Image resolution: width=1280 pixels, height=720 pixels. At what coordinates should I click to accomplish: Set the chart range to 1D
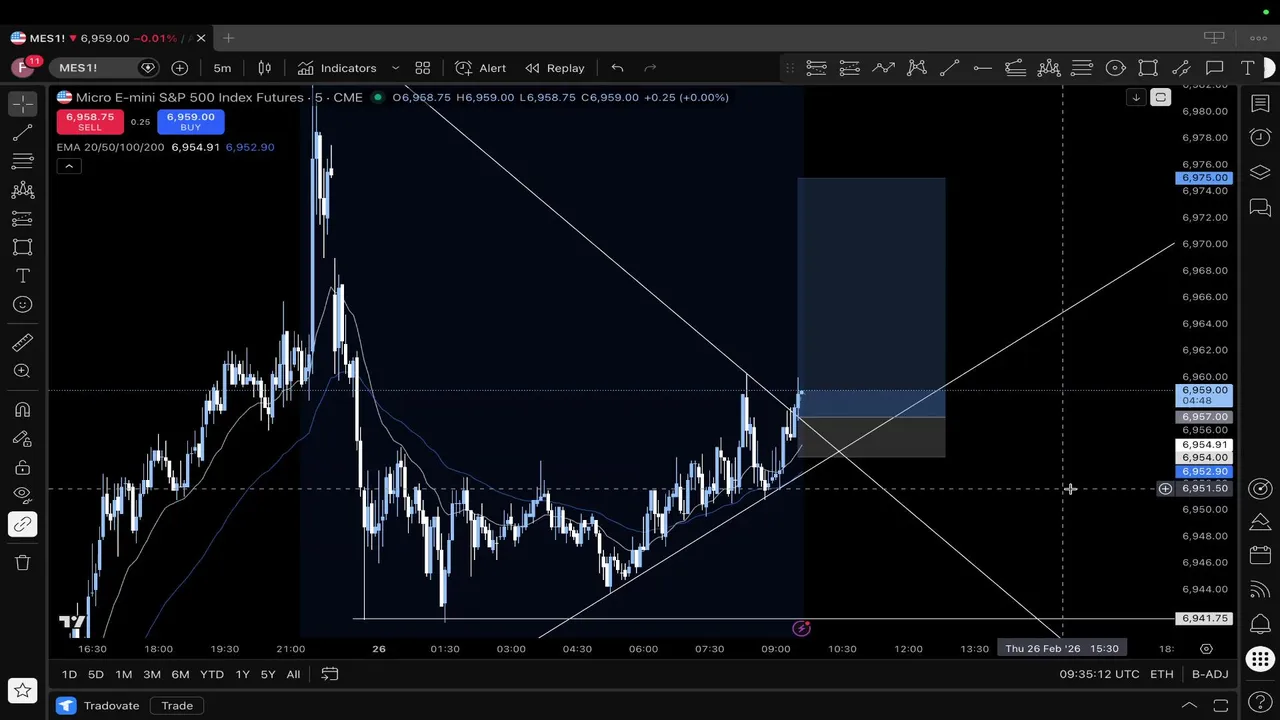point(69,674)
